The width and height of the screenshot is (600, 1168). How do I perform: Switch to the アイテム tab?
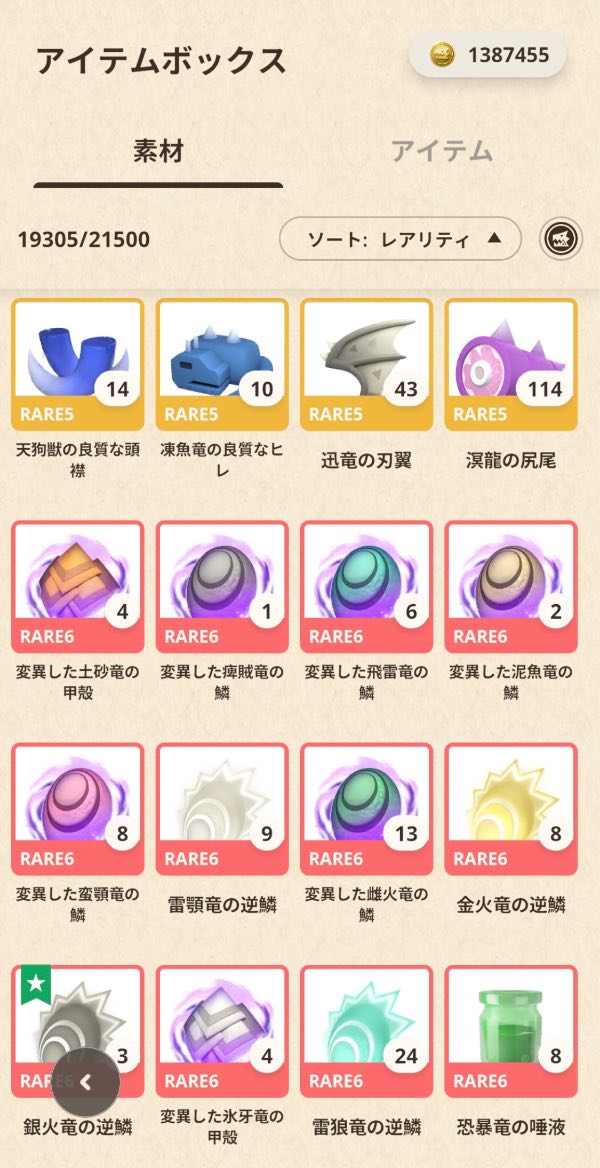(x=442, y=151)
